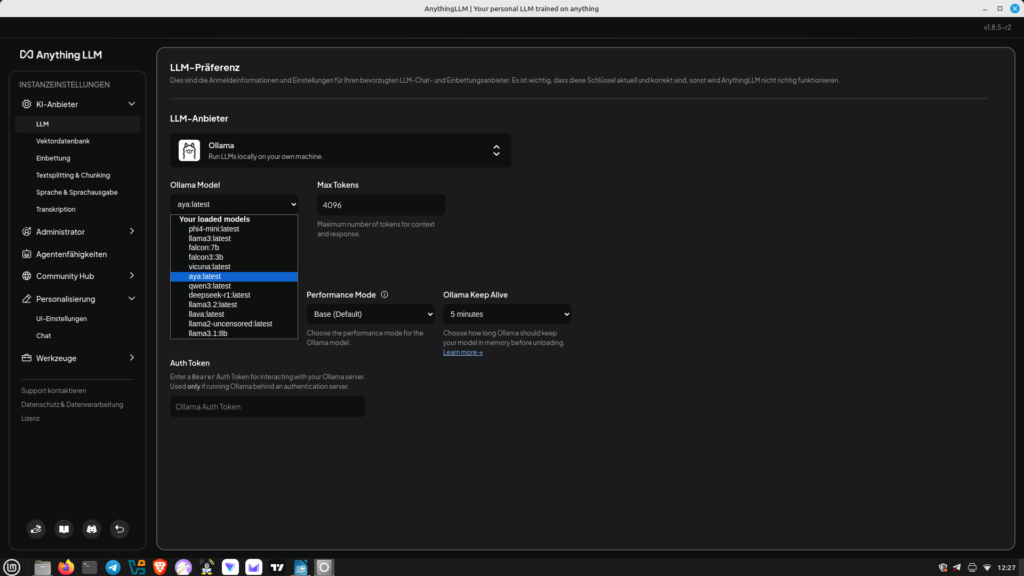Select llama3:latest from model list
This screenshot has width=1024, height=576.
[x=234, y=238]
